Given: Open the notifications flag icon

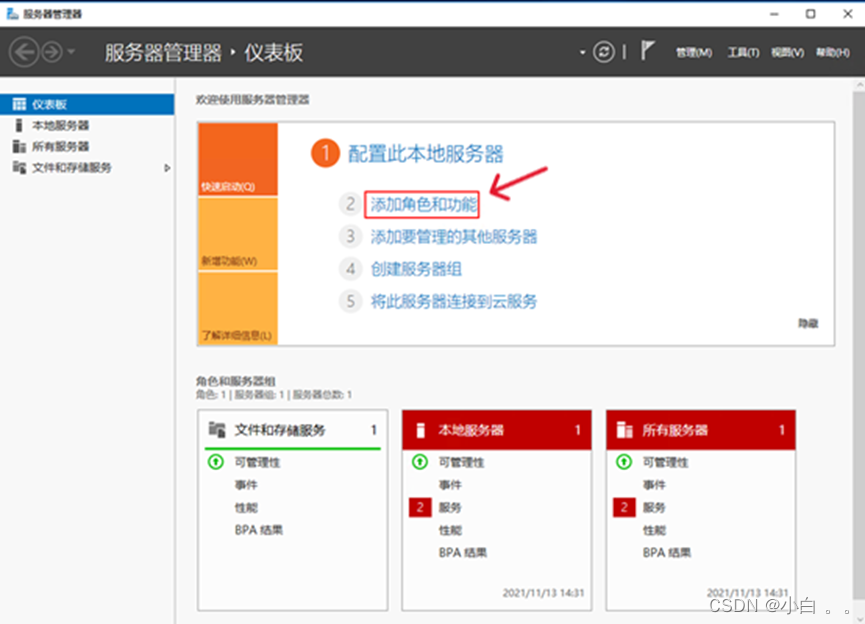Looking at the screenshot, I should pos(647,51).
